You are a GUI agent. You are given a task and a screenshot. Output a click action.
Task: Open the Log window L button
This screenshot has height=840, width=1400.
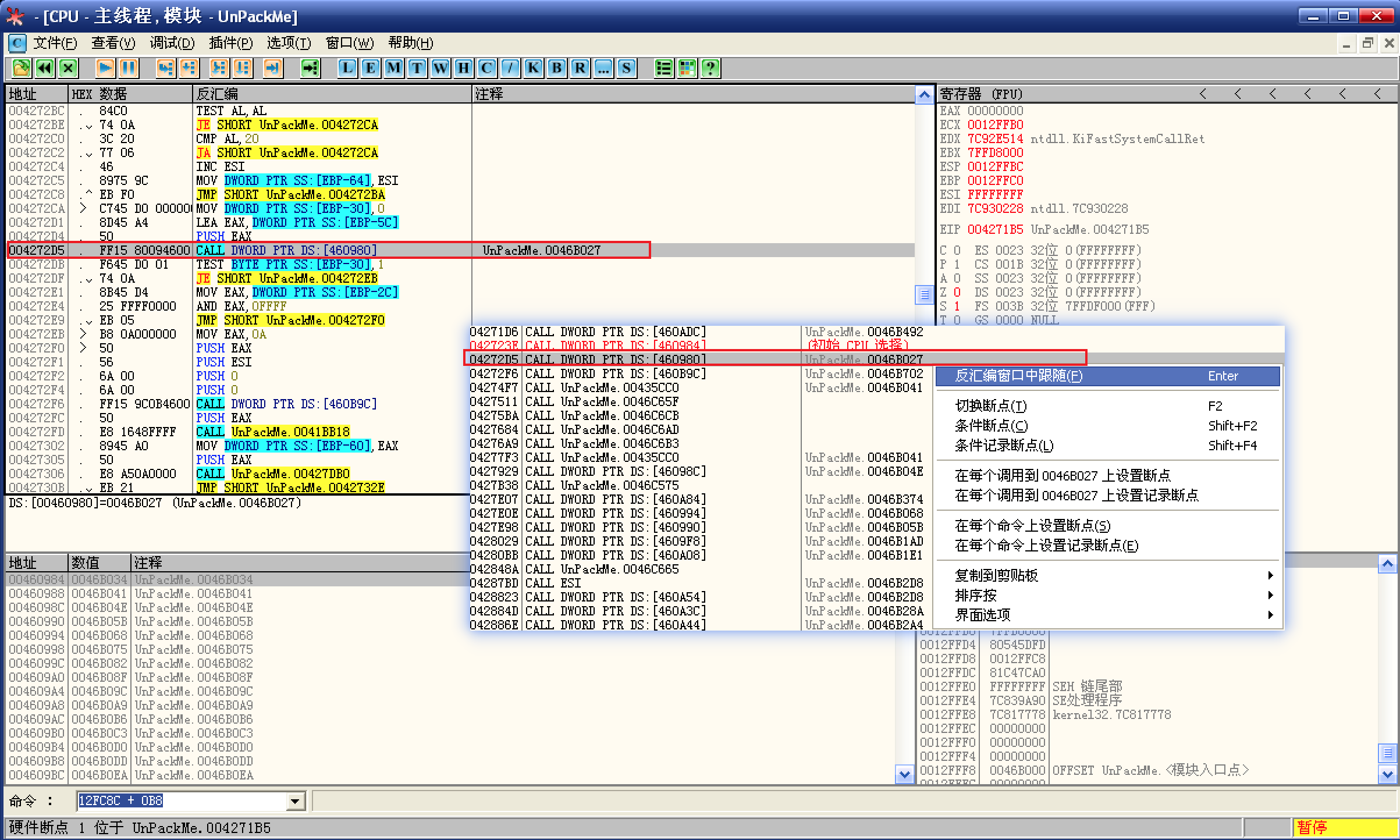tap(347, 69)
